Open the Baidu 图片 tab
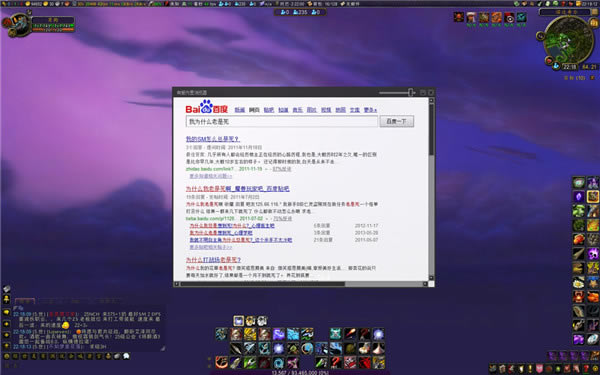The image size is (600, 375). coord(312,110)
